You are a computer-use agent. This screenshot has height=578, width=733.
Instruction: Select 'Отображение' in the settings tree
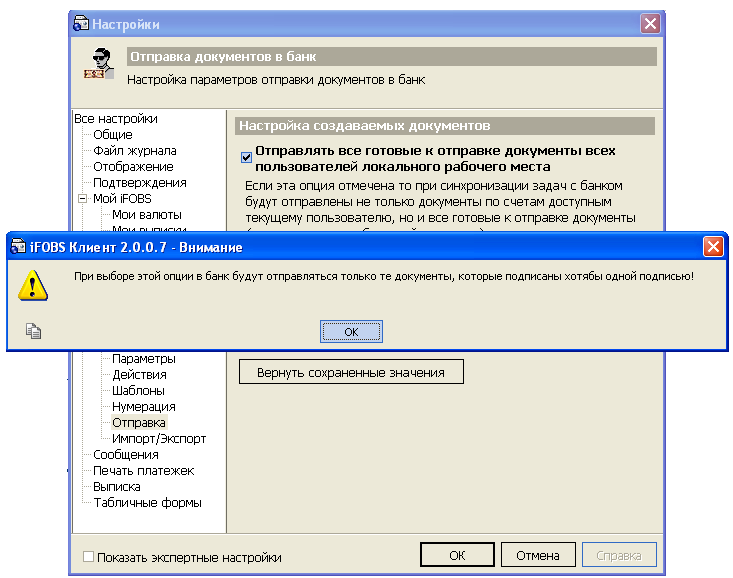133,166
